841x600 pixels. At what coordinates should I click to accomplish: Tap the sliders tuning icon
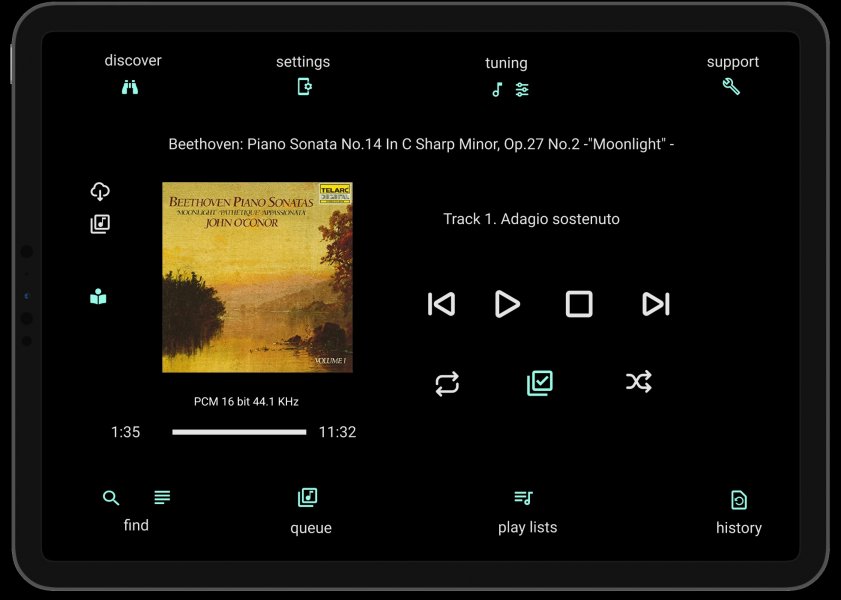point(522,90)
